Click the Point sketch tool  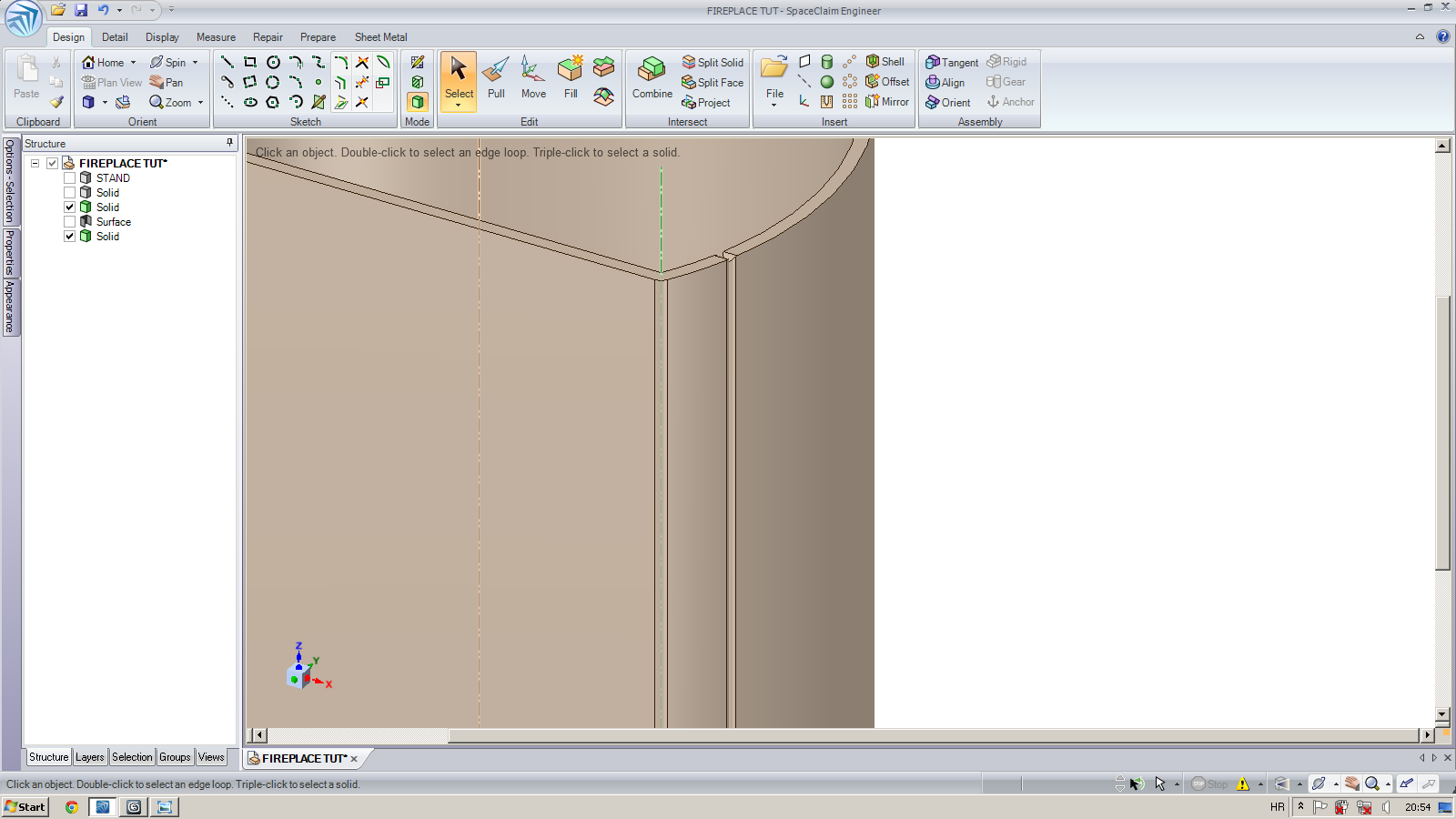pyautogui.click(x=318, y=82)
